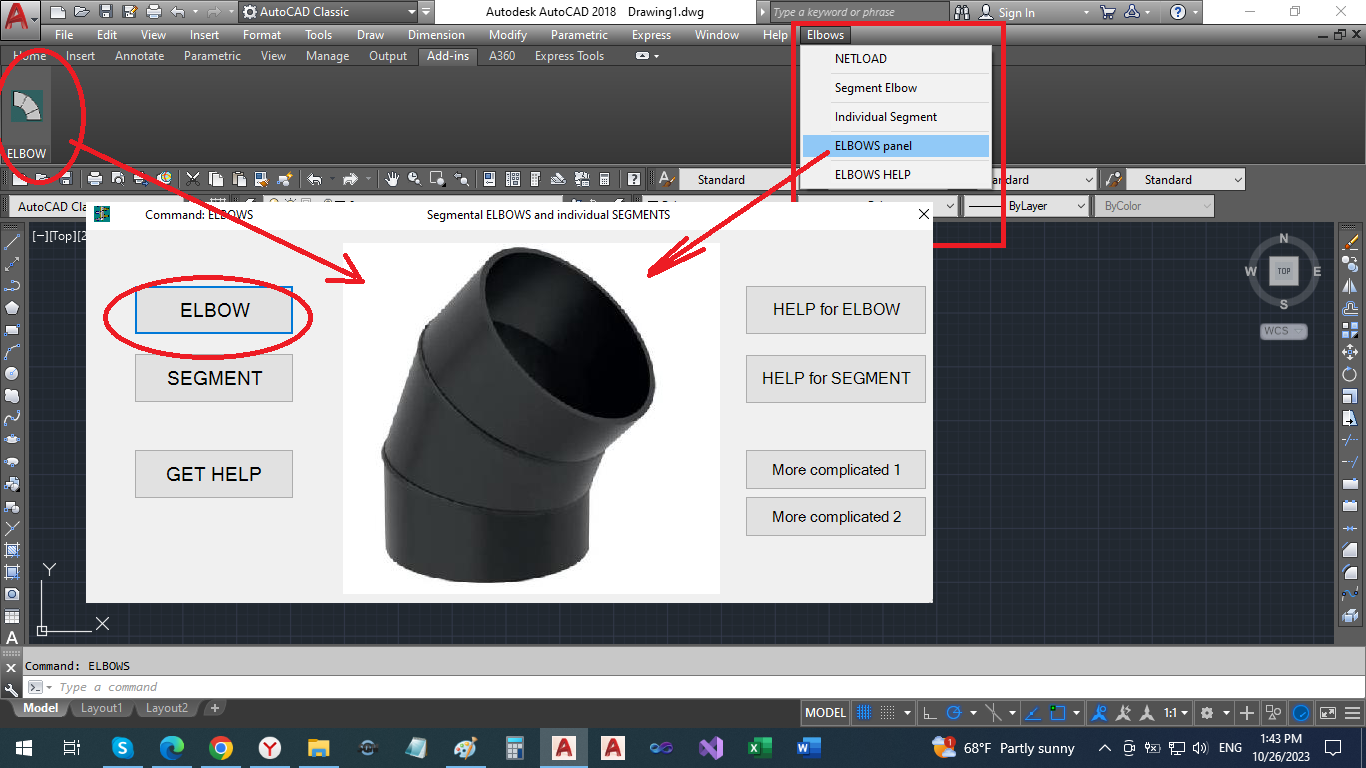Open the 1:1 annotation scale dropdown
Screen dimensions: 1366x768
click(x=1175, y=713)
